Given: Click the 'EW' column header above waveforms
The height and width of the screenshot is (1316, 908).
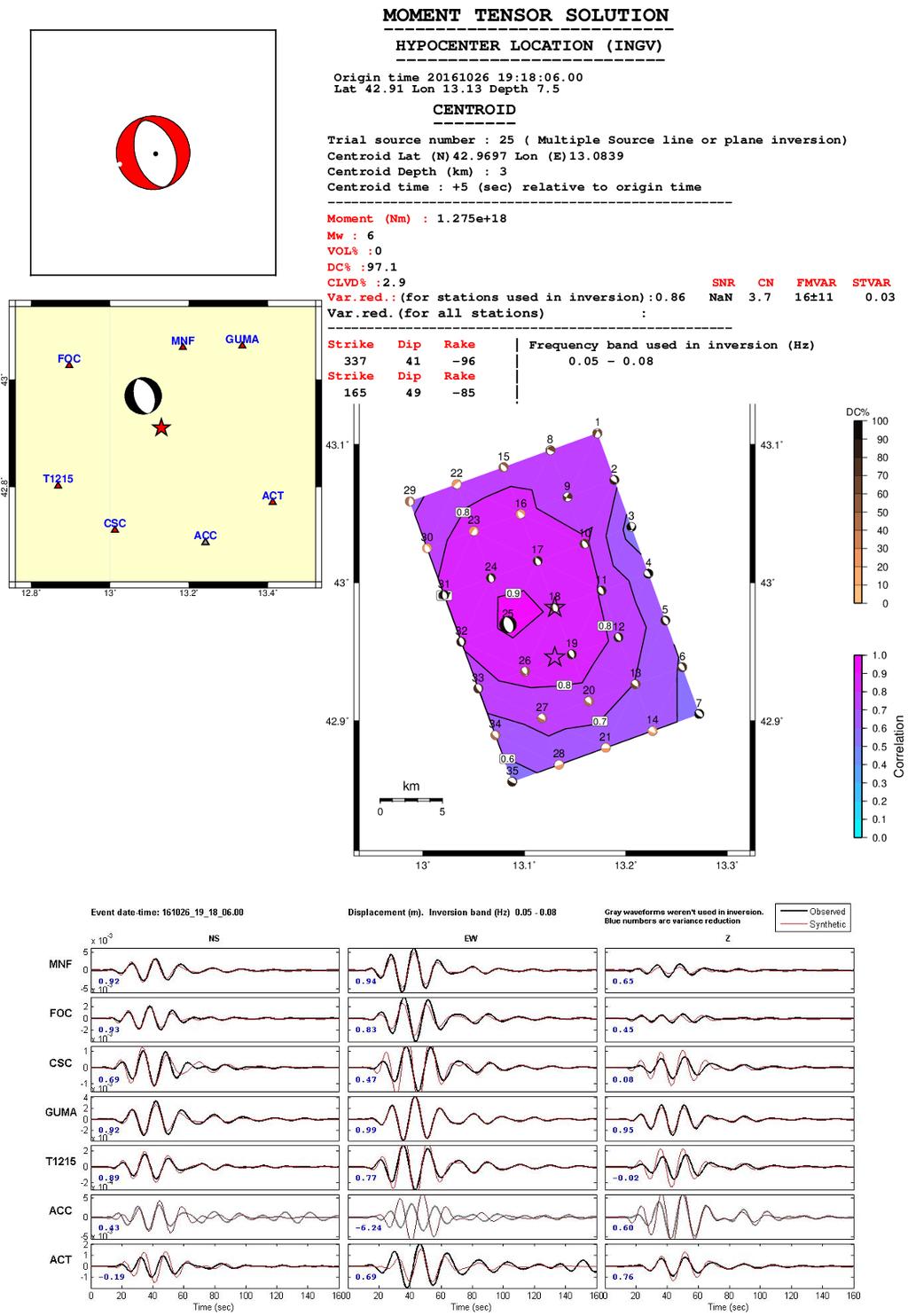Looking at the screenshot, I should [x=471, y=937].
